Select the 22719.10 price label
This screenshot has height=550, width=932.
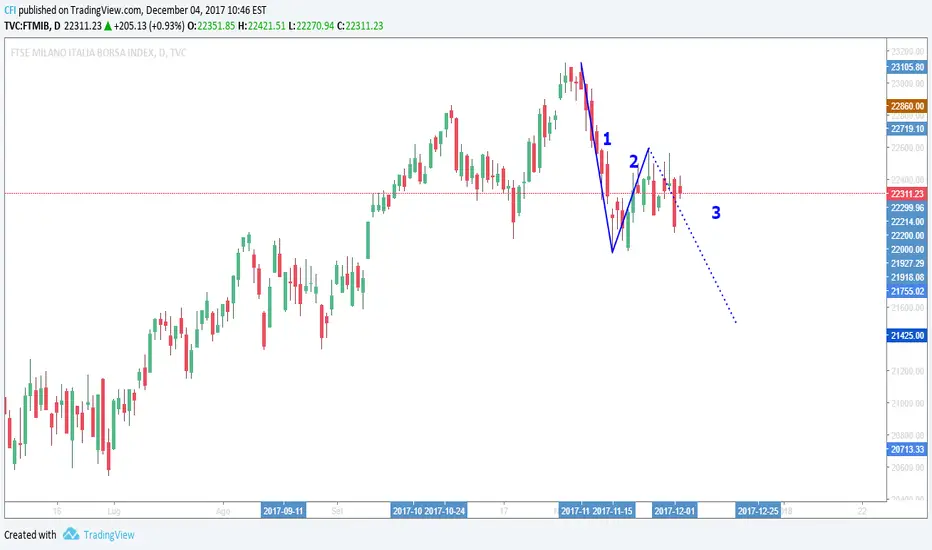coord(907,129)
